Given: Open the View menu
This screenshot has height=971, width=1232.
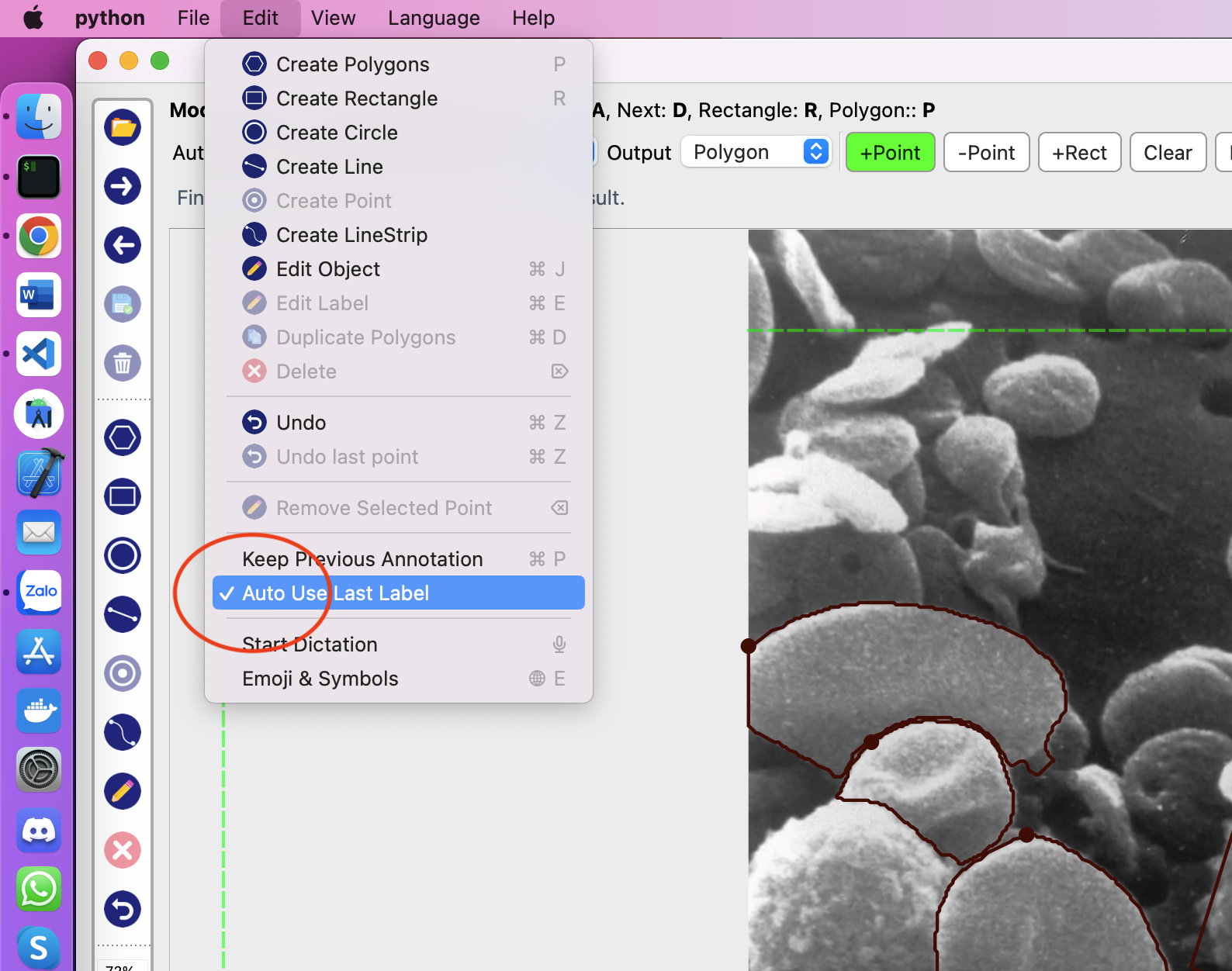Looking at the screenshot, I should 333,18.
